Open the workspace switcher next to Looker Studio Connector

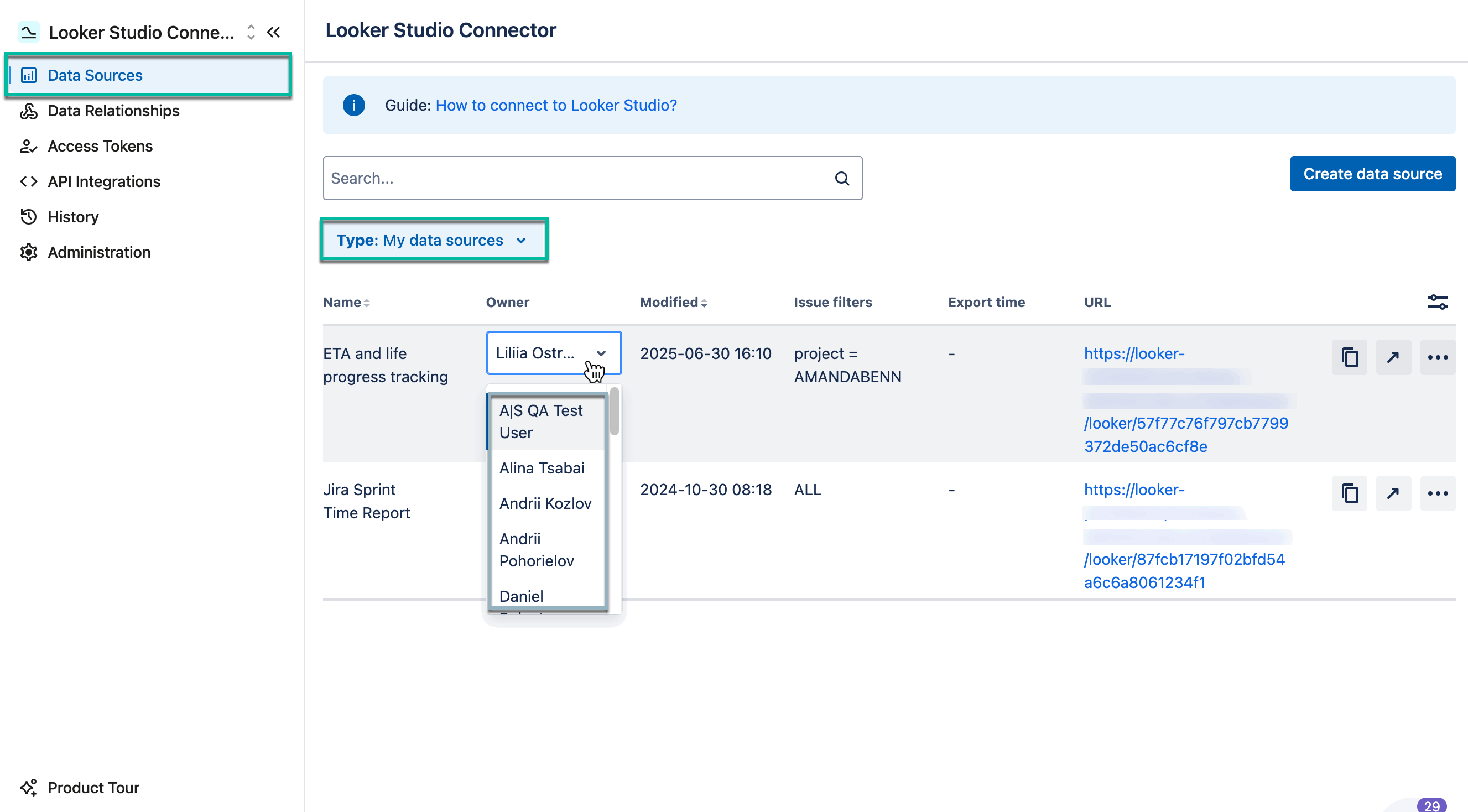[251, 32]
